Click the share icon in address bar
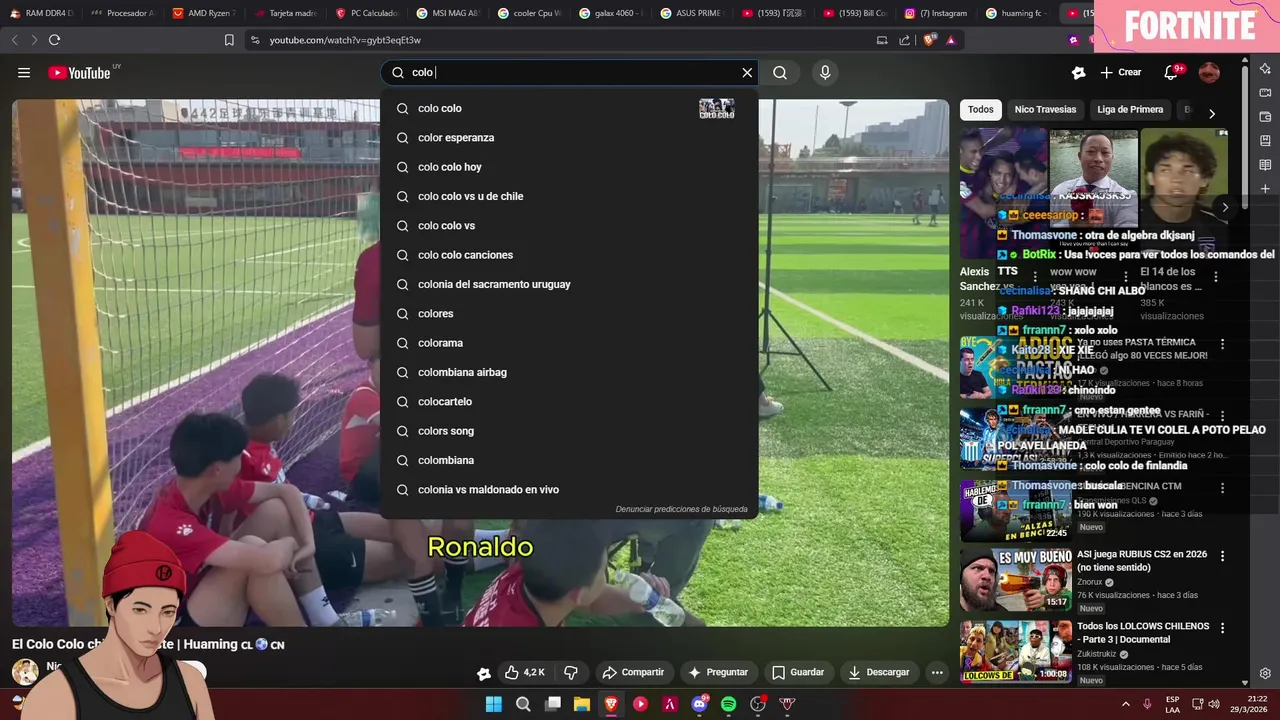 click(x=905, y=40)
